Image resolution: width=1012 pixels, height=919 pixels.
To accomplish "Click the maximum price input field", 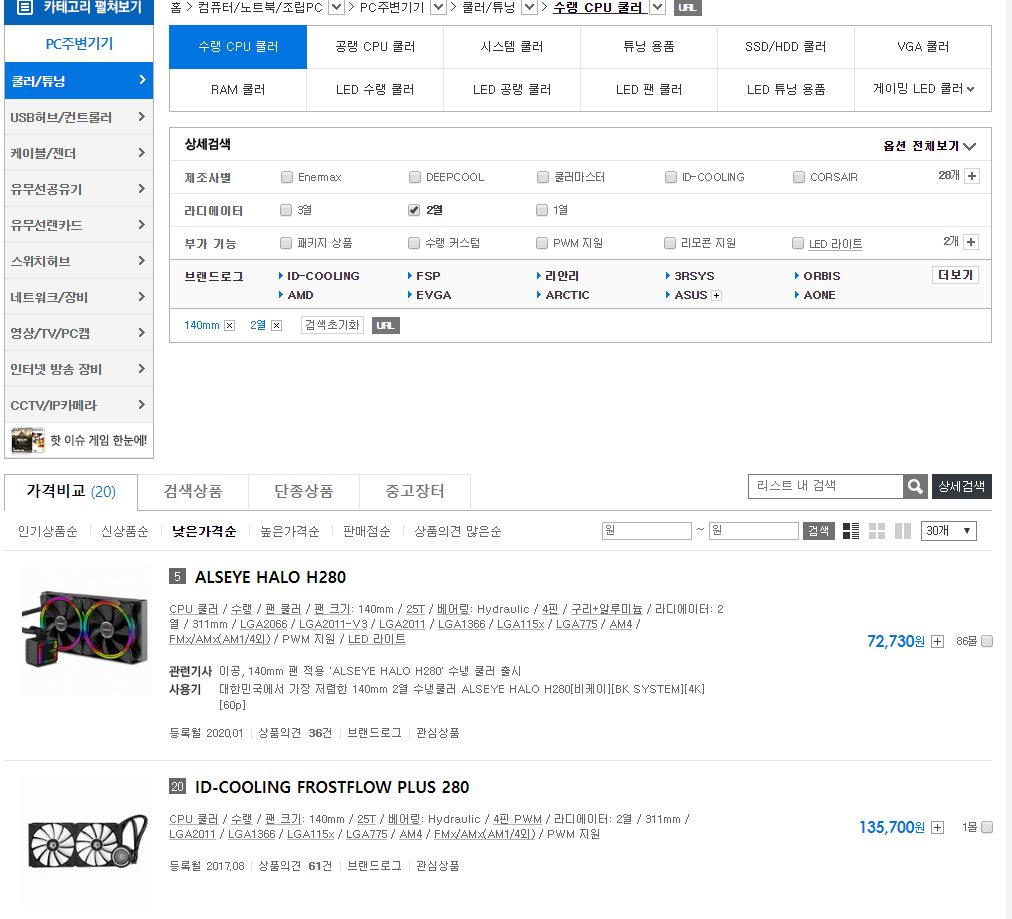I will point(754,531).
